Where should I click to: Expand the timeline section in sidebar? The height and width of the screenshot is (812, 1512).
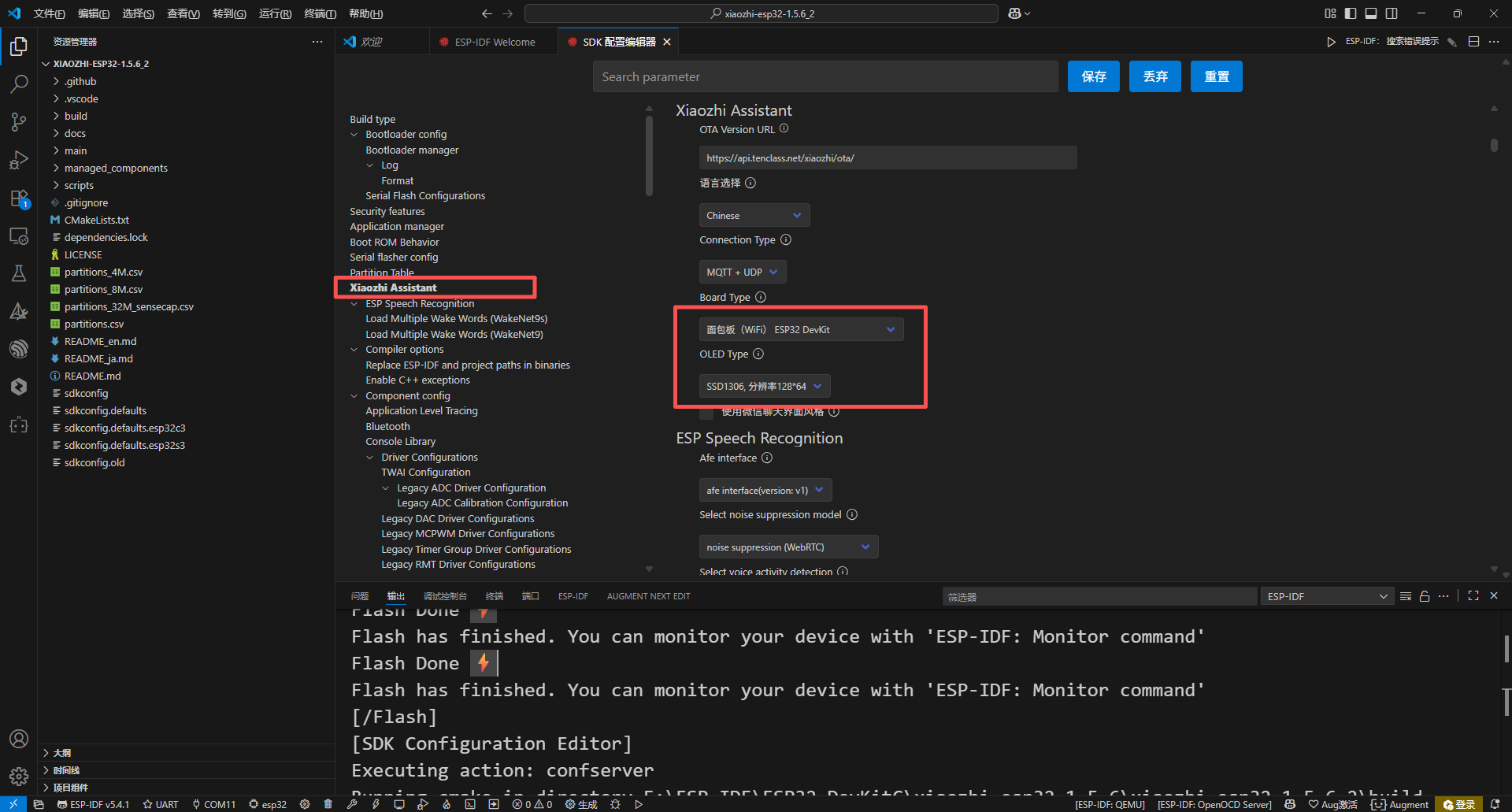coord(66,770)
